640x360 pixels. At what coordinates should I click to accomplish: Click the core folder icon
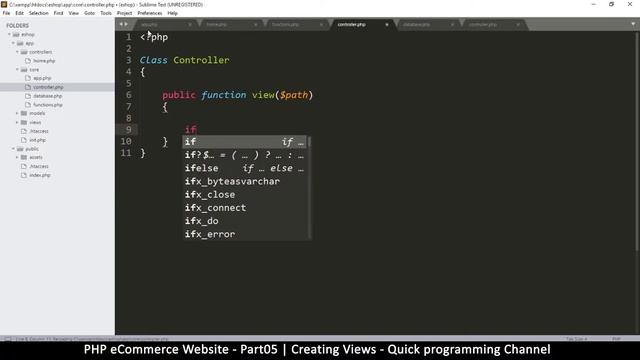(x=24, y=69)
